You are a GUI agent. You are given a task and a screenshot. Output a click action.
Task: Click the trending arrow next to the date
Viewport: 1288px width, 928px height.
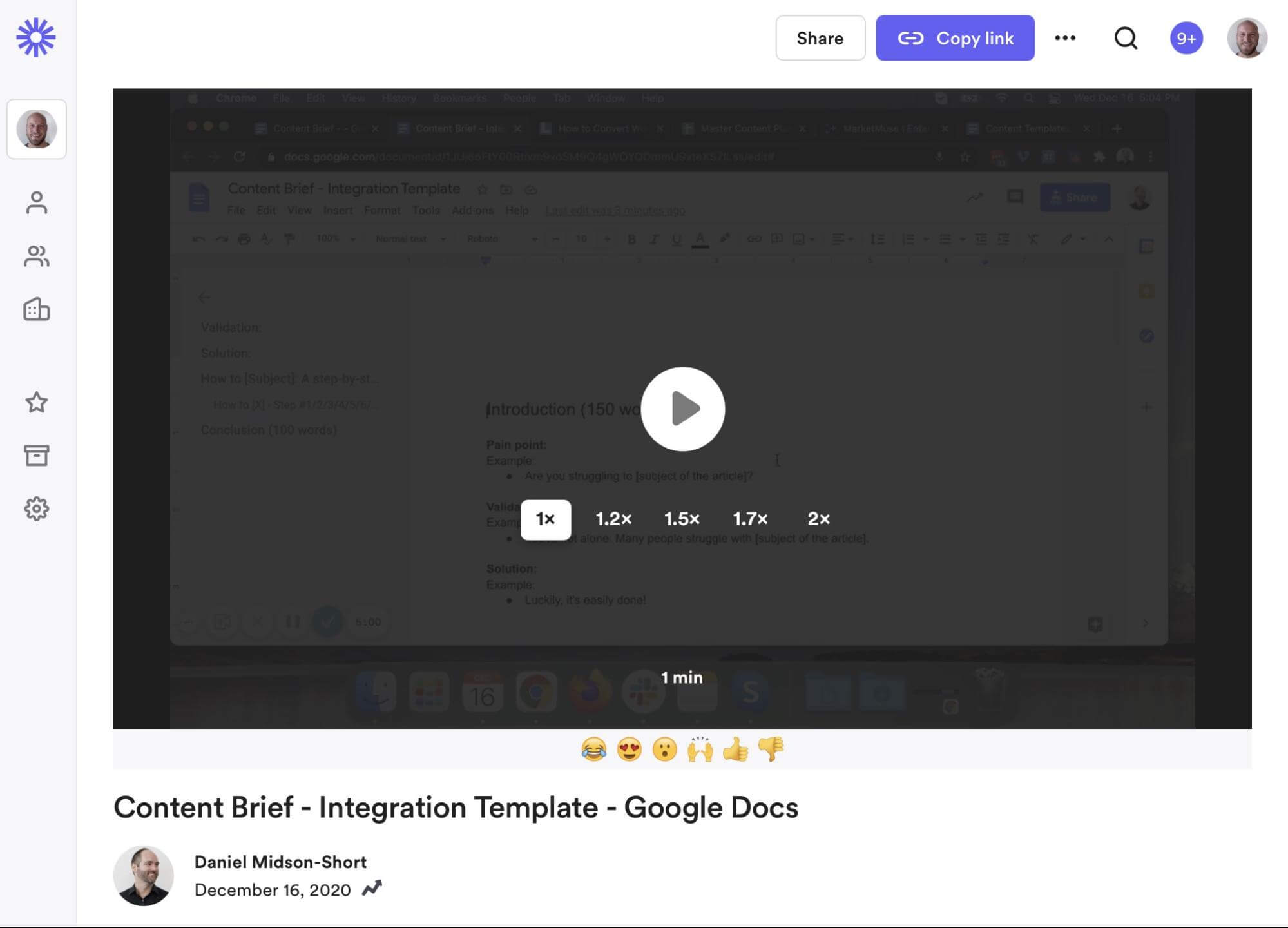pyautogui.click(x=372, y=889)
